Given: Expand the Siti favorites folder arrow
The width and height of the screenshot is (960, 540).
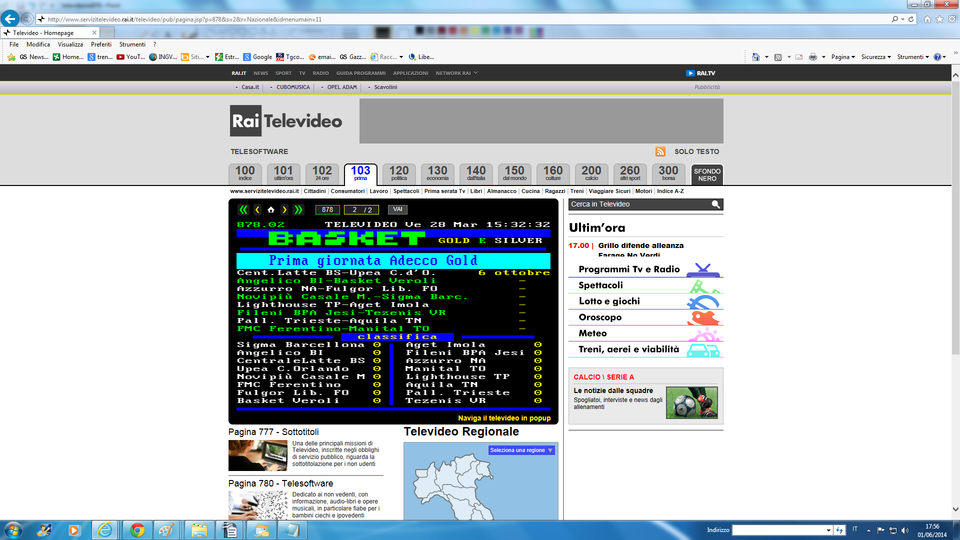Looking at the screenshot, I should tap(208, 57).
